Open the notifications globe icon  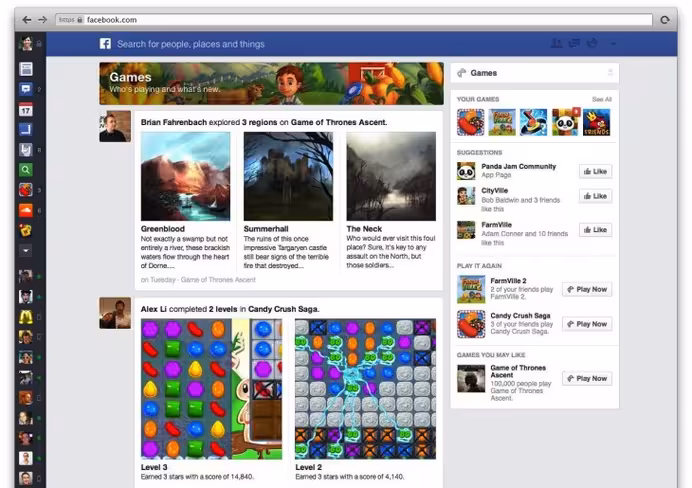[x=592, y=43]
